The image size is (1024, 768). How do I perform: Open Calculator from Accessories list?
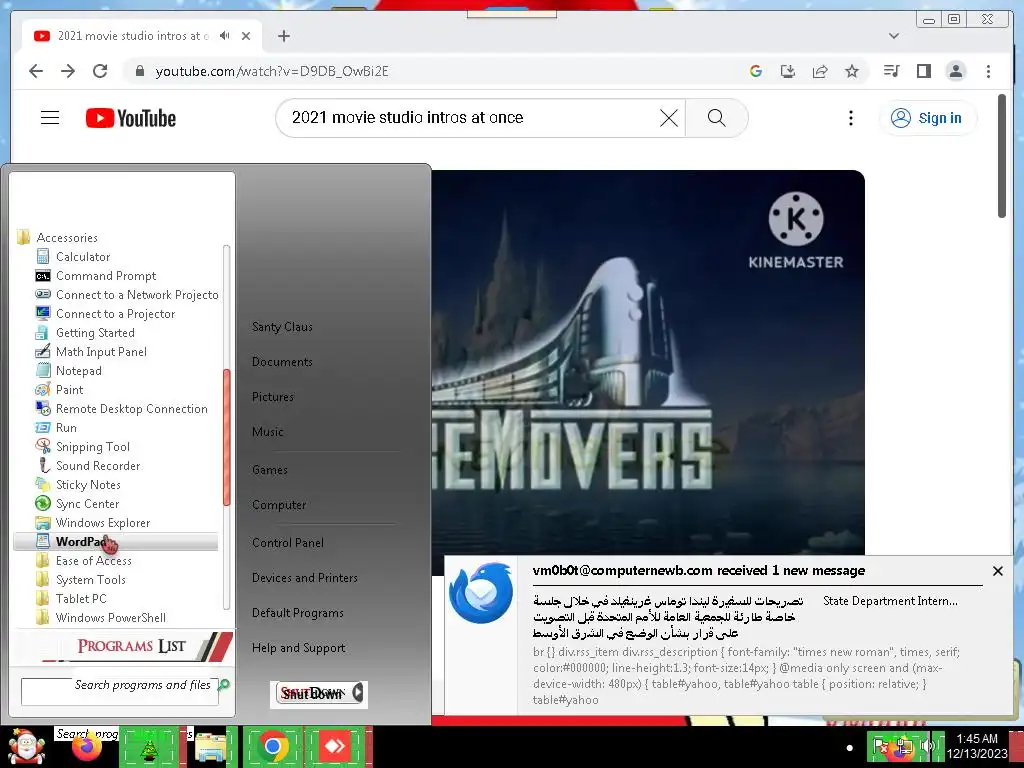82,257
